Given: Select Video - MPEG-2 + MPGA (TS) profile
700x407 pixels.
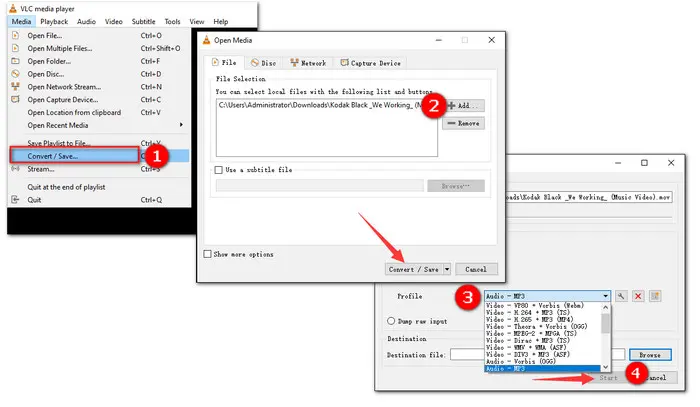Looking at the screenshot, I should [543, 333].
